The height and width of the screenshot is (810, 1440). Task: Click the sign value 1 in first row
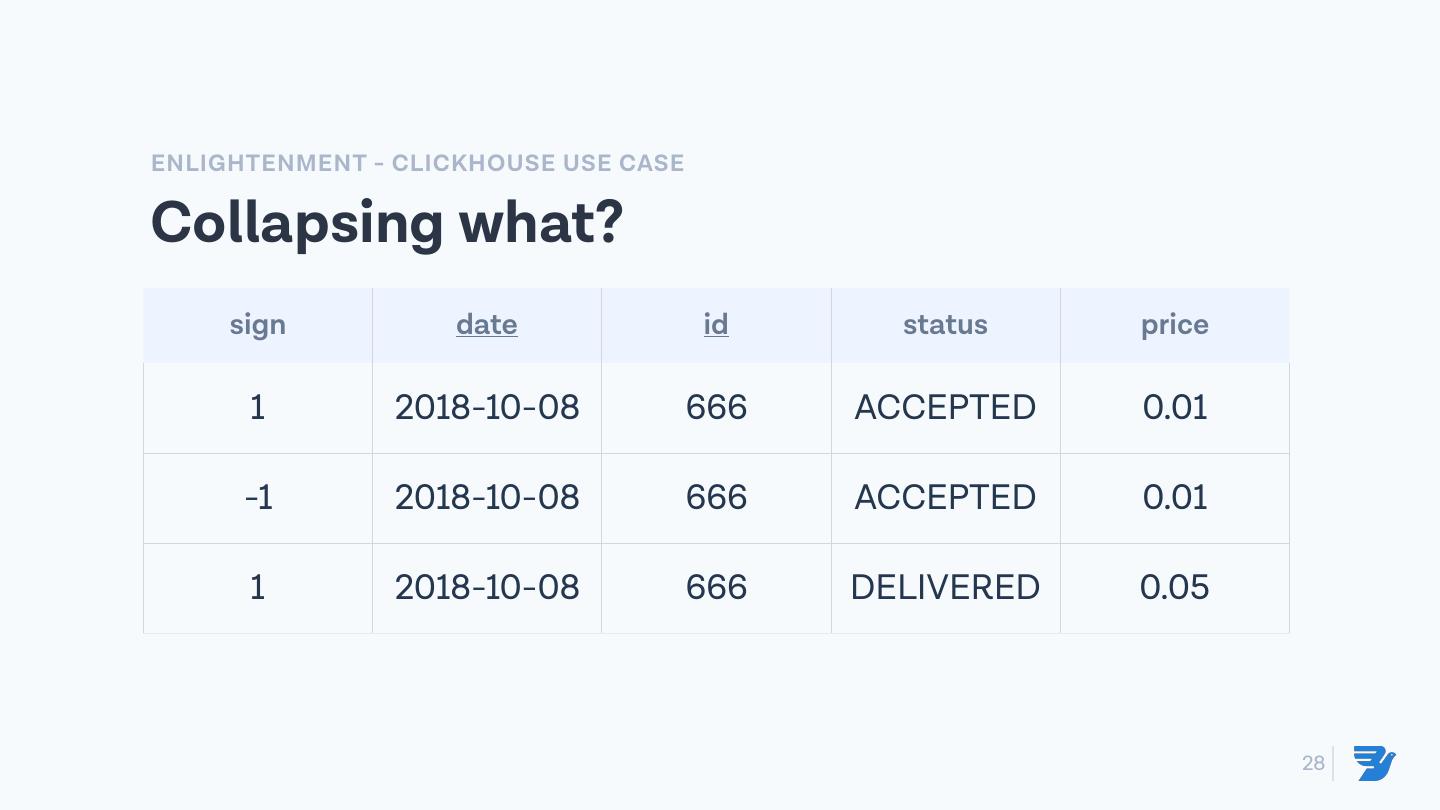click(x=258, y=408)
